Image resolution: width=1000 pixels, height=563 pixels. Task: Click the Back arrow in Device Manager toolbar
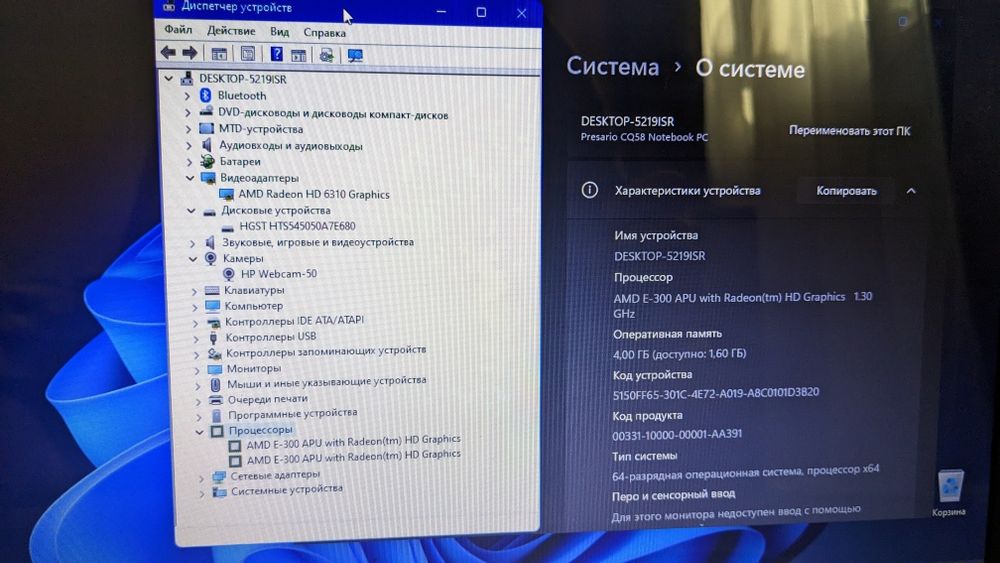tap(168, 53)
